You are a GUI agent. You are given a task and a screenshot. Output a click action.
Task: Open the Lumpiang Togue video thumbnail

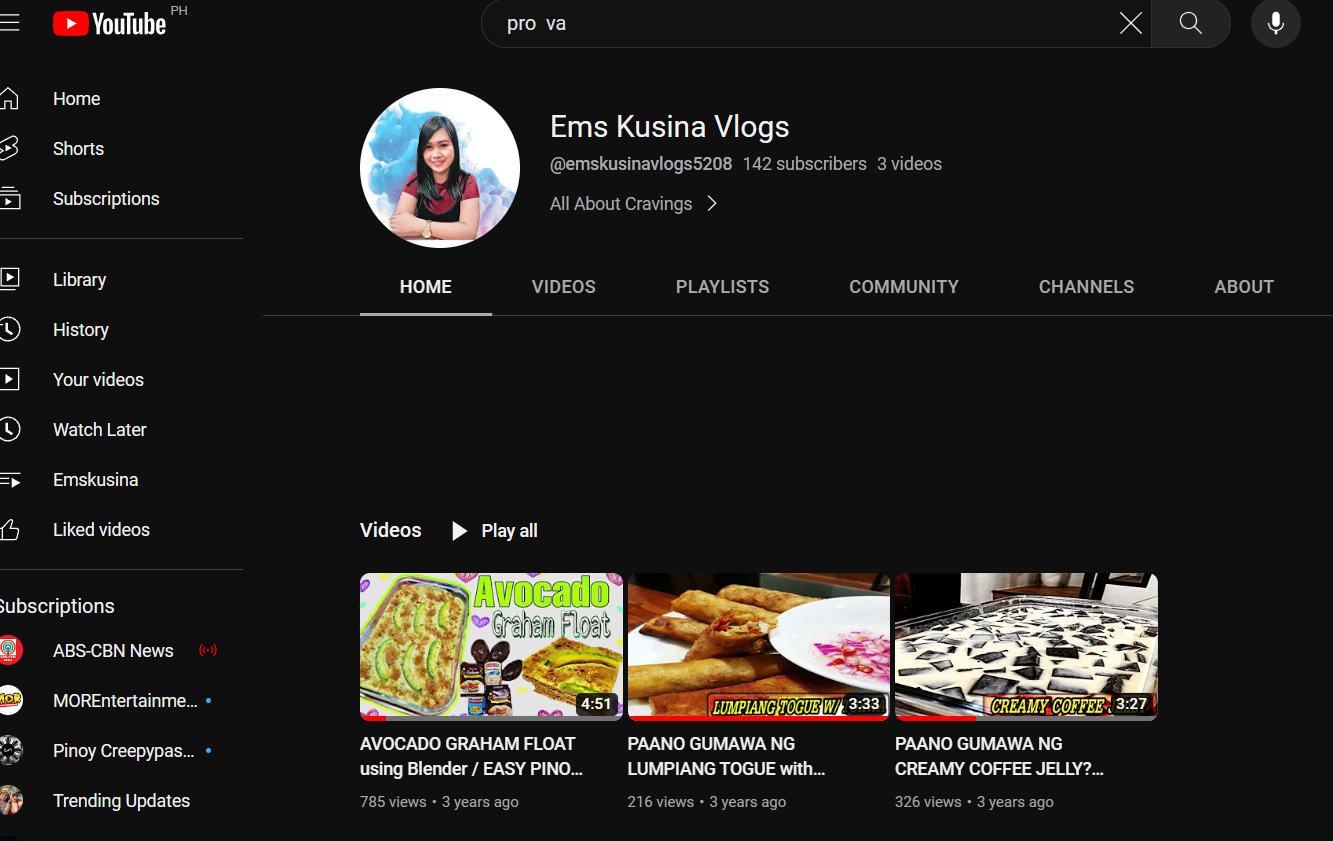coord(759,646)
